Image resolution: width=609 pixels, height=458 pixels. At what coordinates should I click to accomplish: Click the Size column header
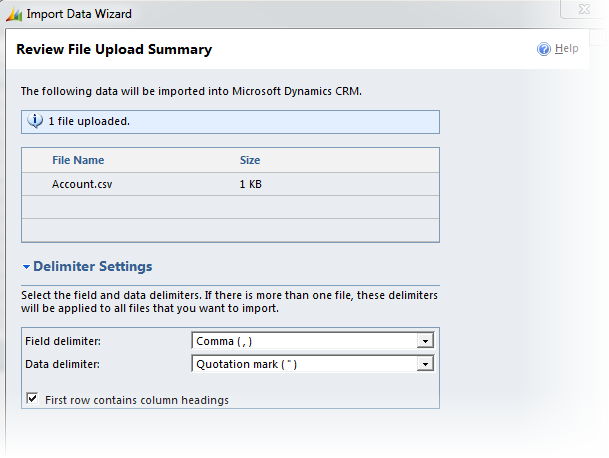250,160
